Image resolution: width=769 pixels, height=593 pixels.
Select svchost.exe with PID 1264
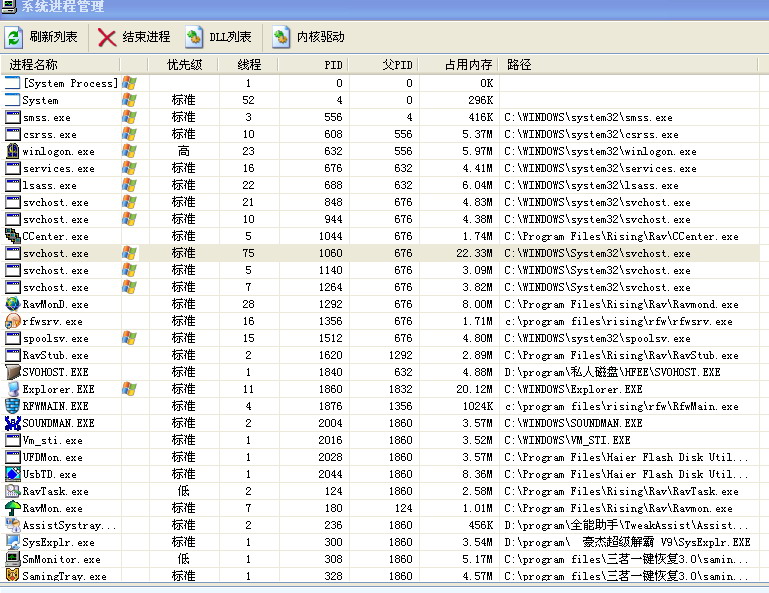pos(55,287)
